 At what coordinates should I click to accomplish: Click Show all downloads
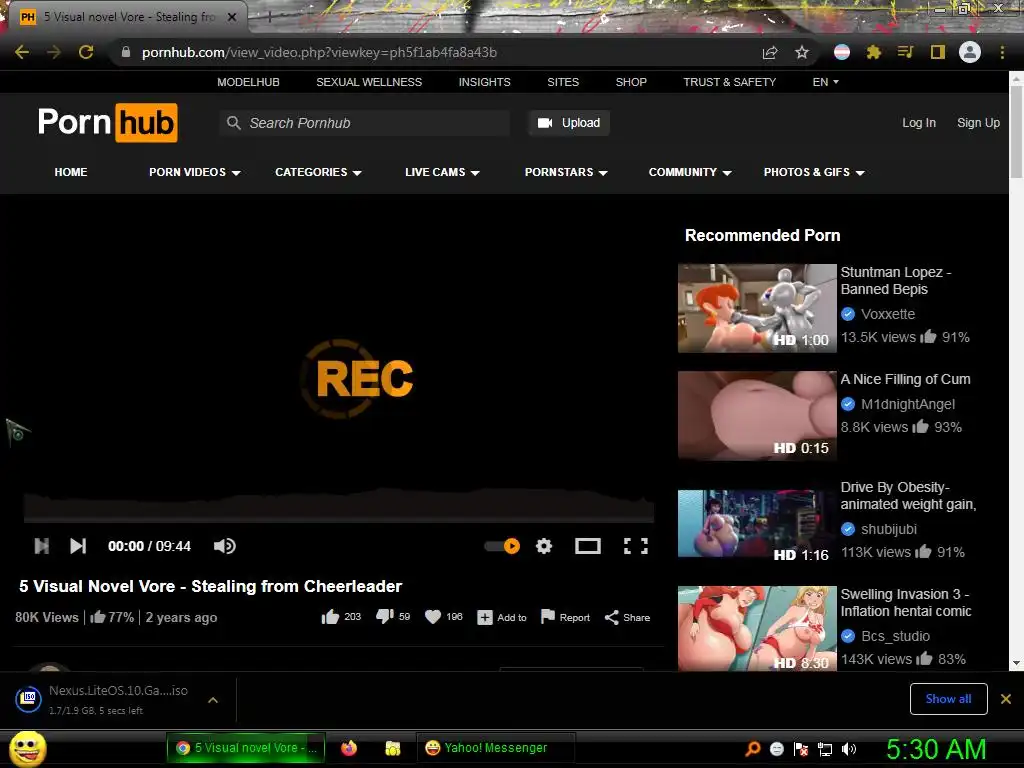pyautogui.click(x=948, y=699)
